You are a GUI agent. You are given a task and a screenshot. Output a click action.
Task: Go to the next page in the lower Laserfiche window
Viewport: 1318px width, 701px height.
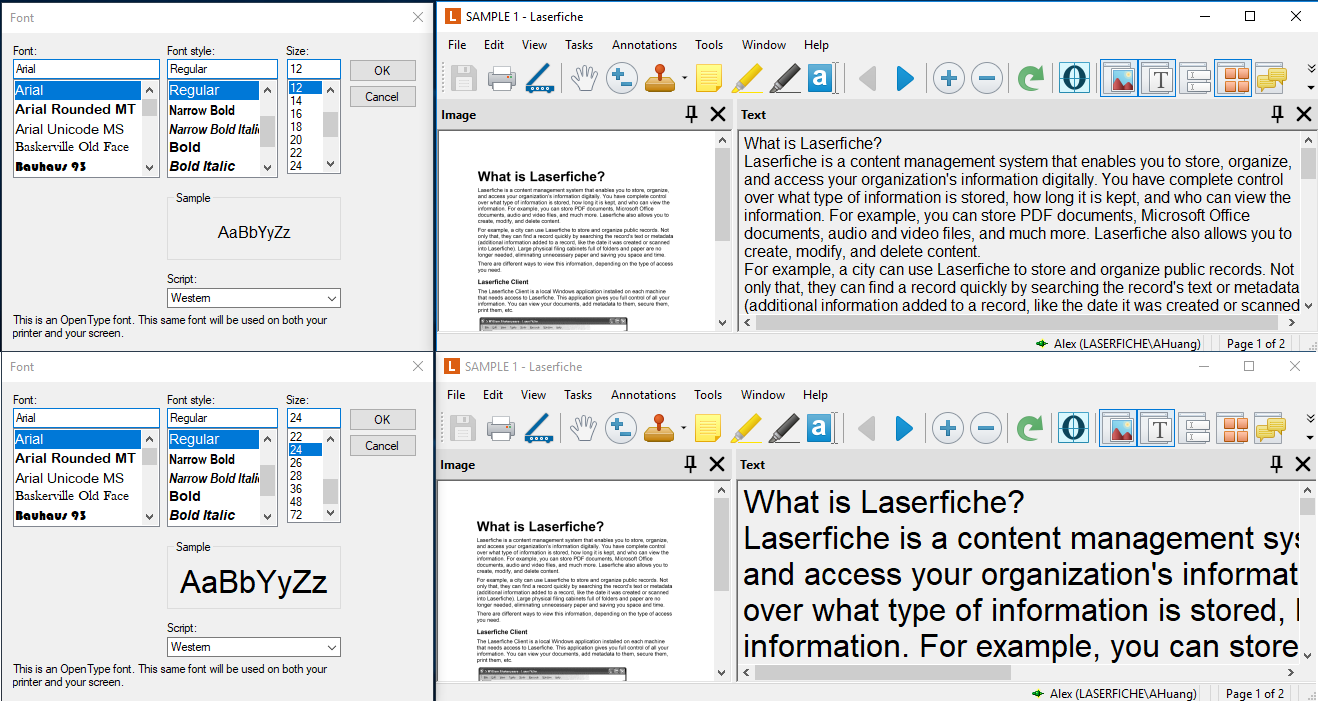905,428
